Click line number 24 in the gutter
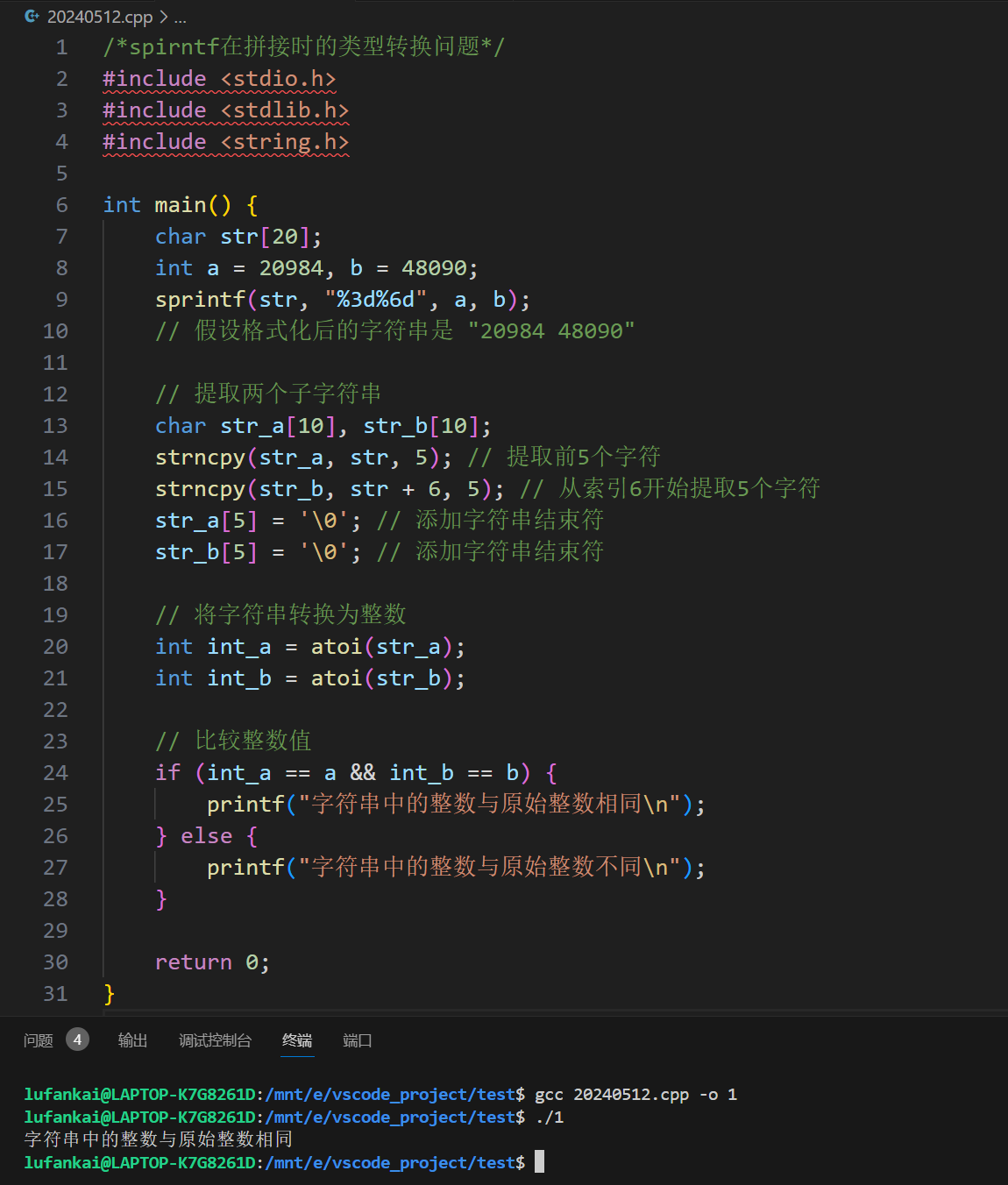Image resolution: width=1008 pixels, height=1185 pixels. tap(55, 773)
